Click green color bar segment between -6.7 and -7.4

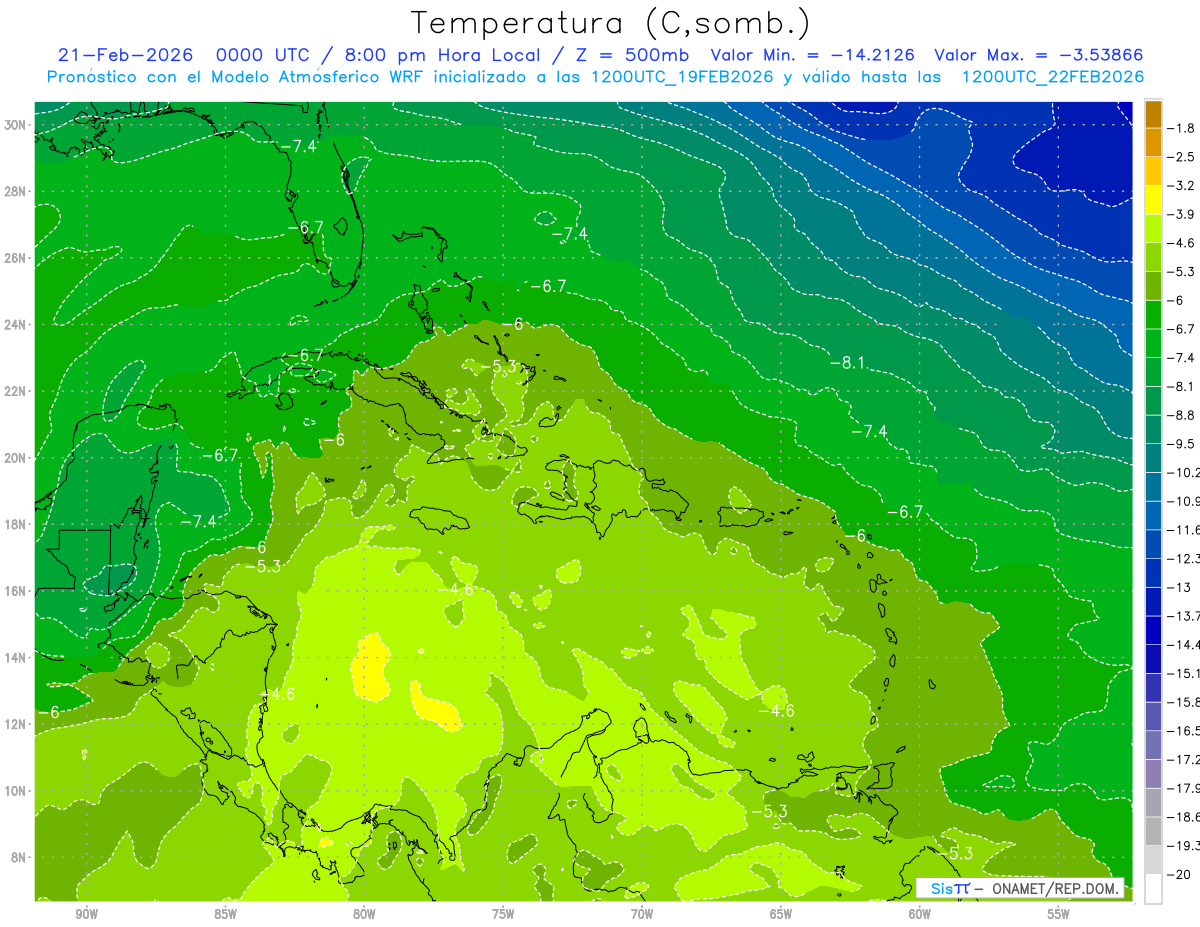coord(1153,343)
